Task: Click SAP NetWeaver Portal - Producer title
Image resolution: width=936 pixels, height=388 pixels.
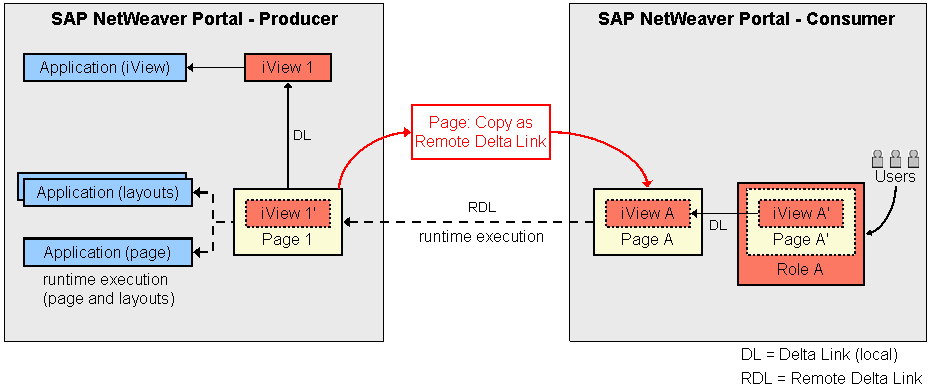Action: 195,19
